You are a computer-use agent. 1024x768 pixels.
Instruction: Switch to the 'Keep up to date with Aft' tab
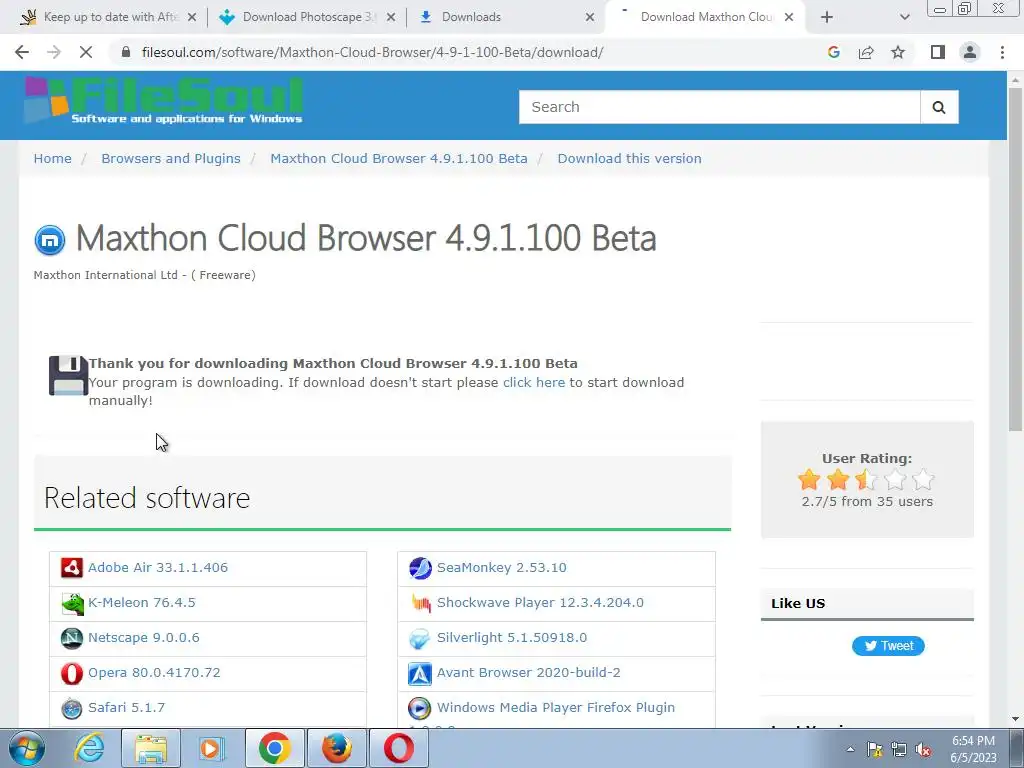pyautogui.click(x=110, y=18)
